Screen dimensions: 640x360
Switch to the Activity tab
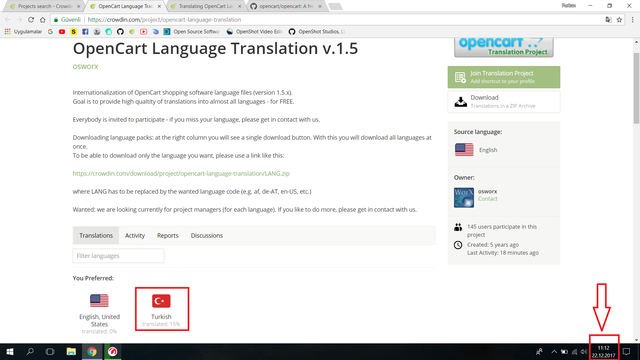pyautogui.click(x=135, y=236)
